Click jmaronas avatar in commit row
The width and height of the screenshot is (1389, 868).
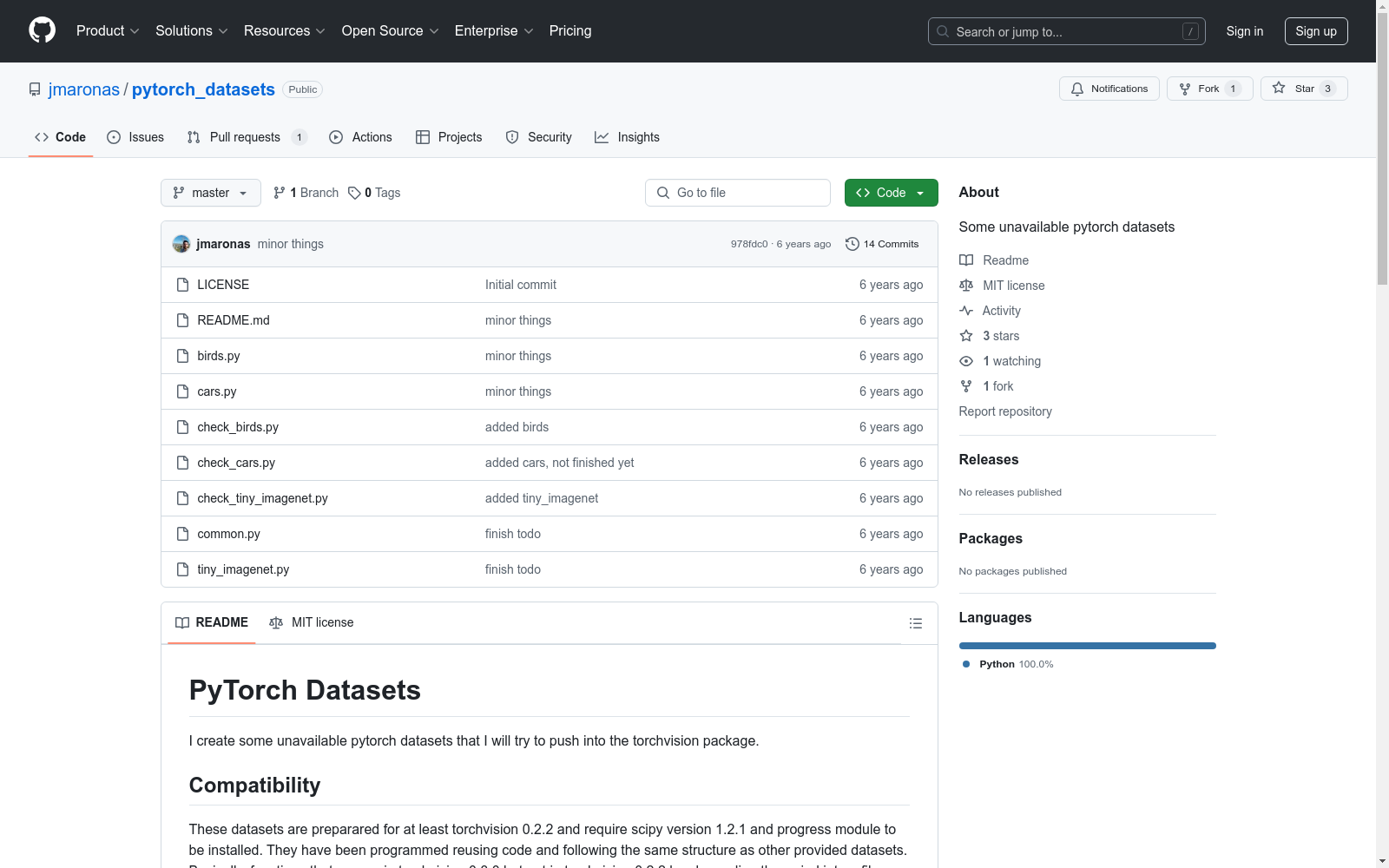[x=181, y=244]
